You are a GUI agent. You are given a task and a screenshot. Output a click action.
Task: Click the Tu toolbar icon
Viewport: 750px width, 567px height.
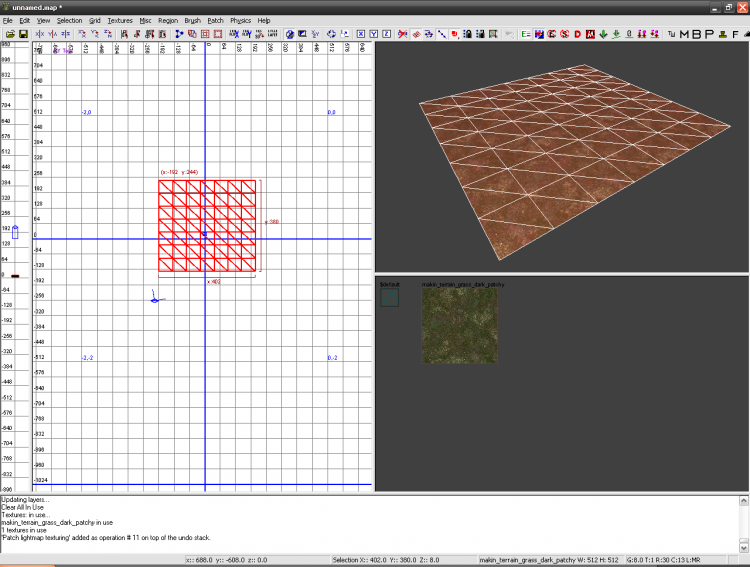pyautogui.click(x=671, y=34)
